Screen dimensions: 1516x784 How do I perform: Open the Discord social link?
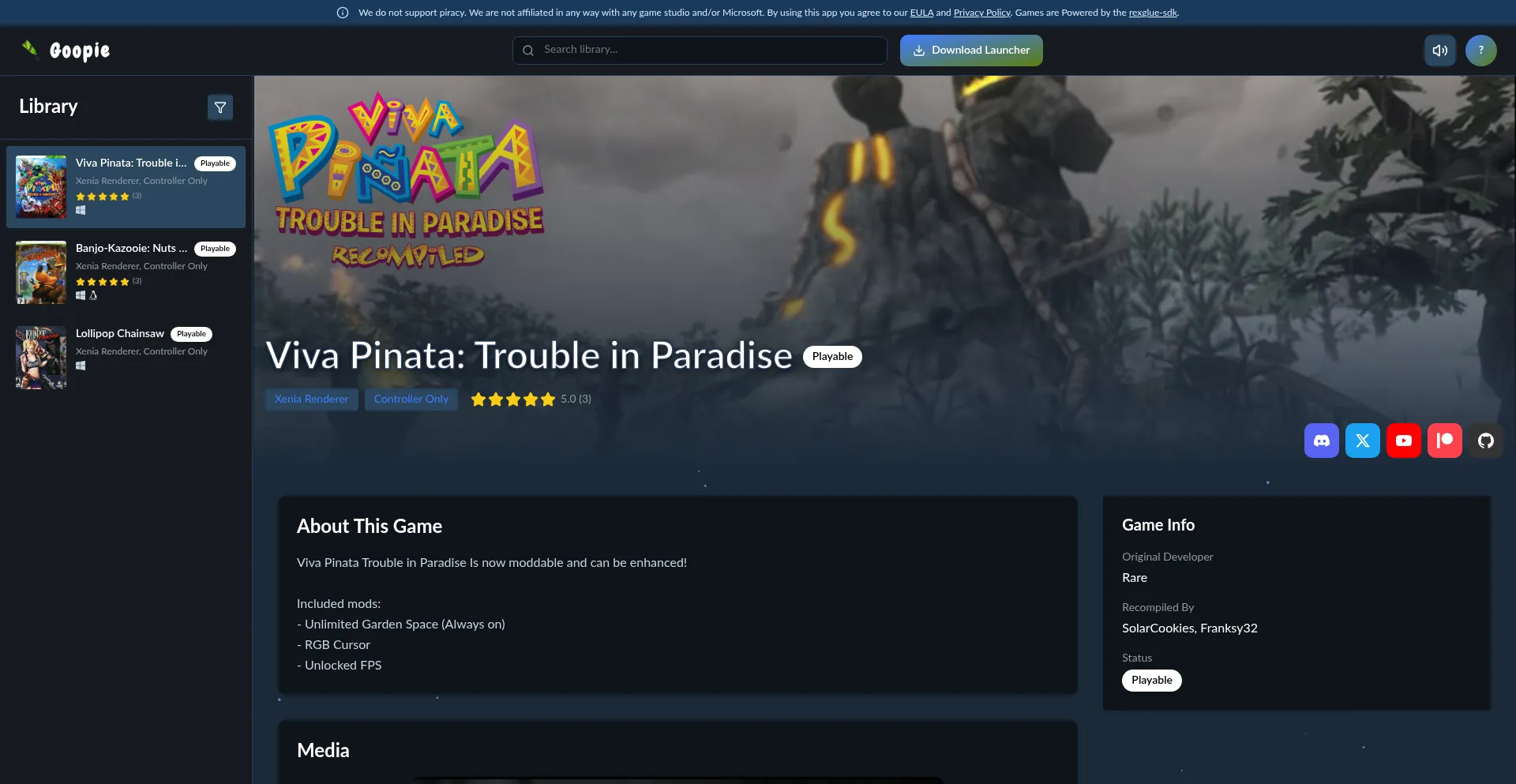(x=1322, y=441)
